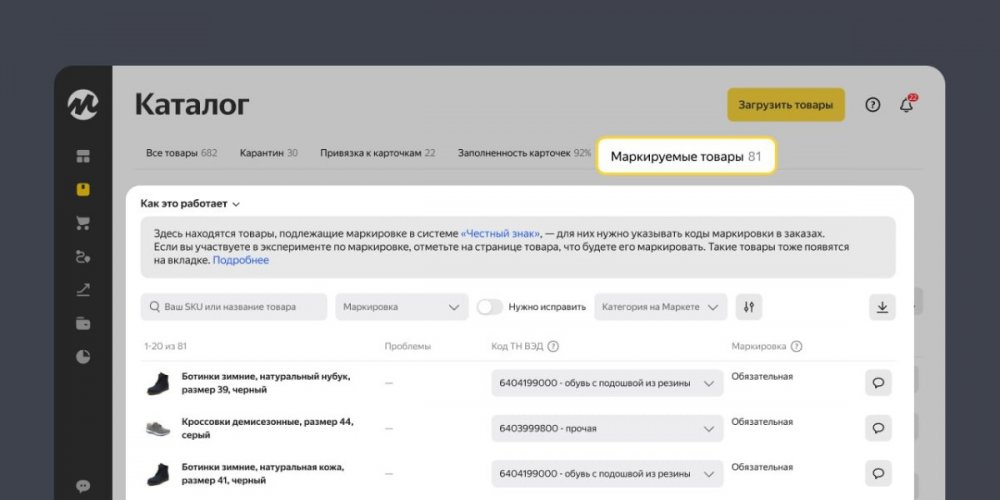The image size is (1000, 500).
Task: Open the "Категория на Маркете" dropdown
Action: (660, 307)
